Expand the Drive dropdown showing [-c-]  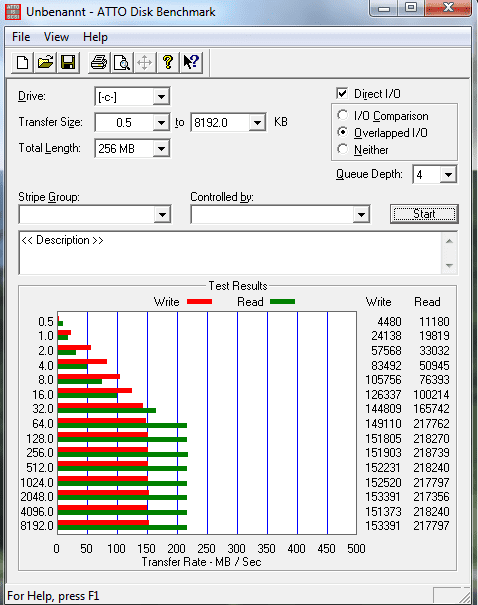tap(161, 96)
